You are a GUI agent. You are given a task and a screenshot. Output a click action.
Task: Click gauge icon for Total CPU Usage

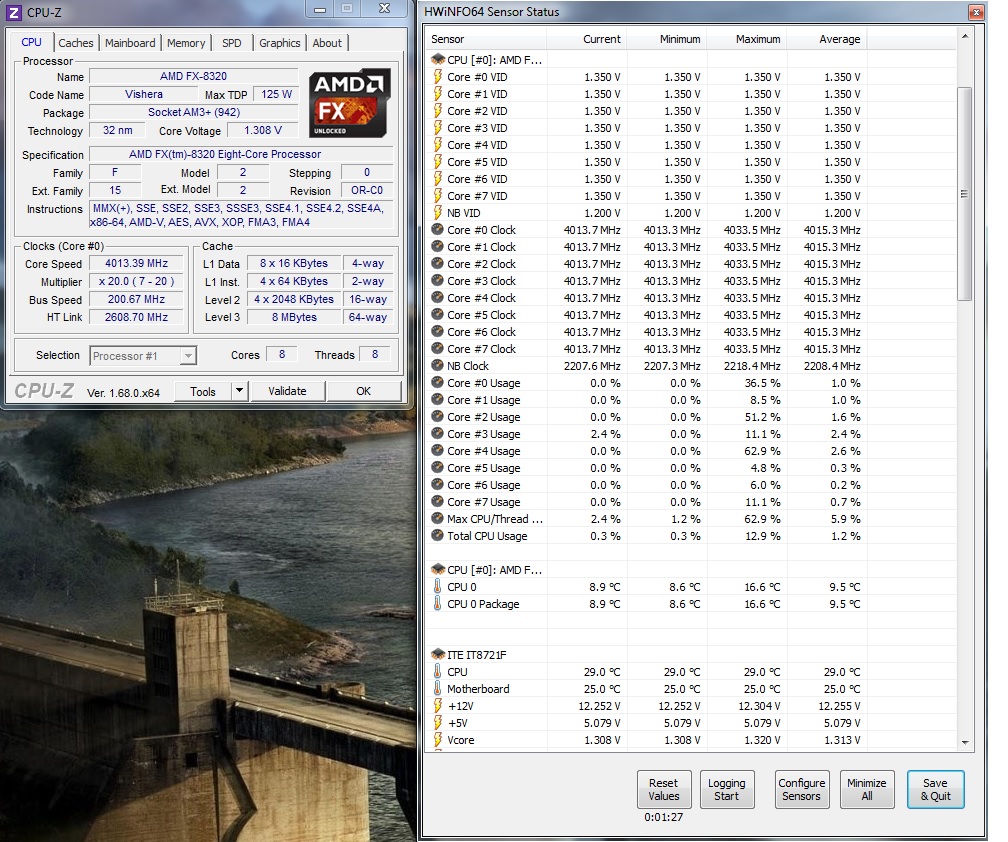[x=438, y=535]
